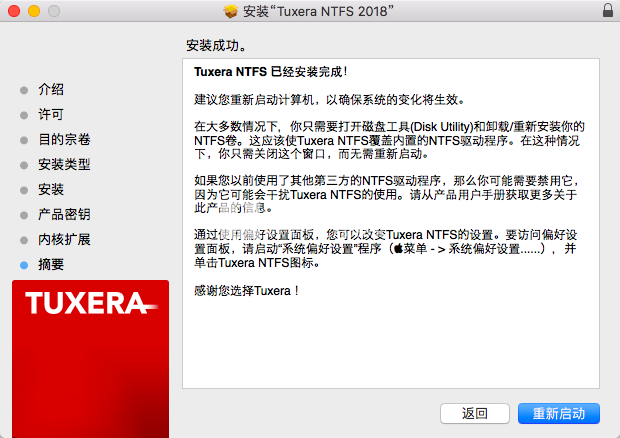Image resolution: width=620 pixels, height=438 pixels.
Task: Click the lock icon in title bar
Action: click(x=608, y=10)
